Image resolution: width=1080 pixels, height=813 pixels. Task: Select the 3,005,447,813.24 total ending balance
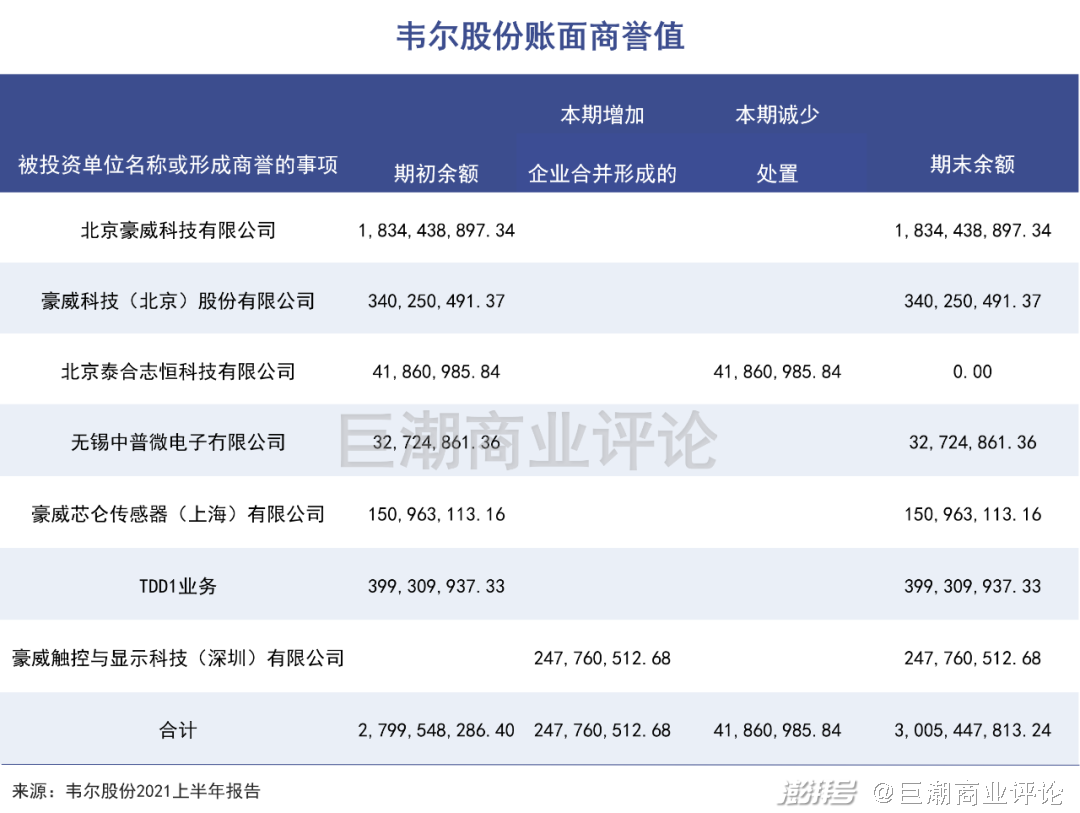(973, 730)
